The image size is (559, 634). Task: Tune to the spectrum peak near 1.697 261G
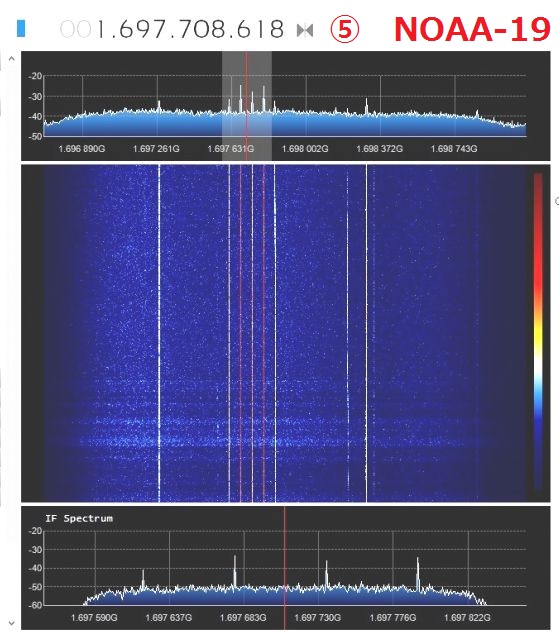click(x=159, y=106)
